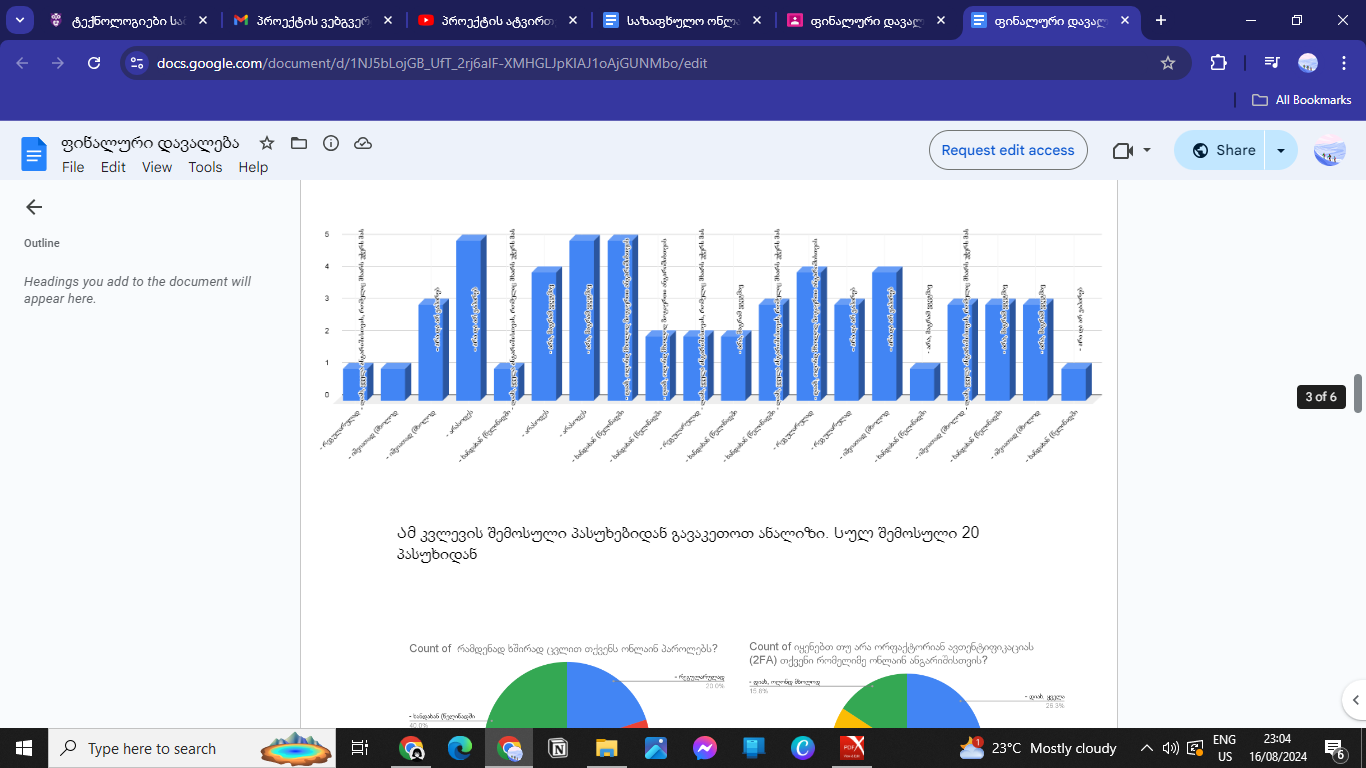This screenshot has height=768, width=1366.
Task: Open the media controls icon in Chrome
Action: coord(1271,63)
